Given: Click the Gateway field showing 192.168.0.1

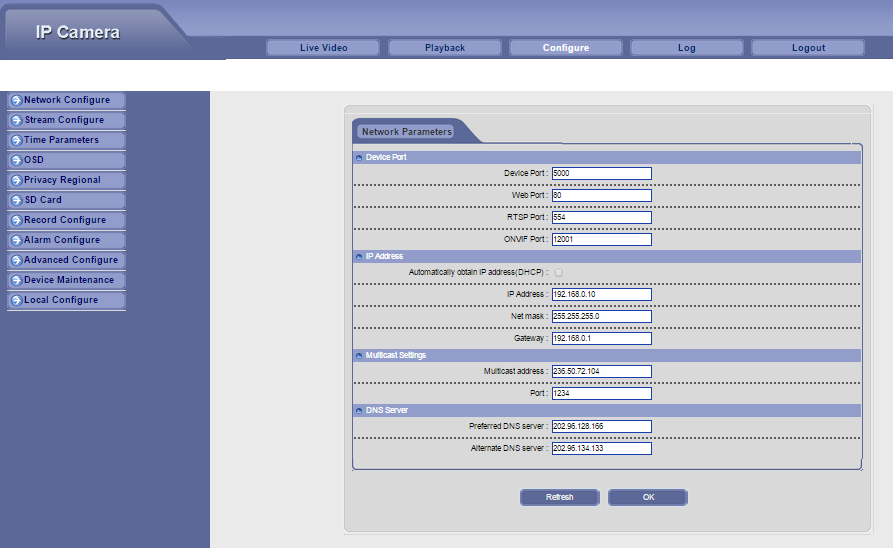Looking at the screenshot, I should click(x=601, y=338).
